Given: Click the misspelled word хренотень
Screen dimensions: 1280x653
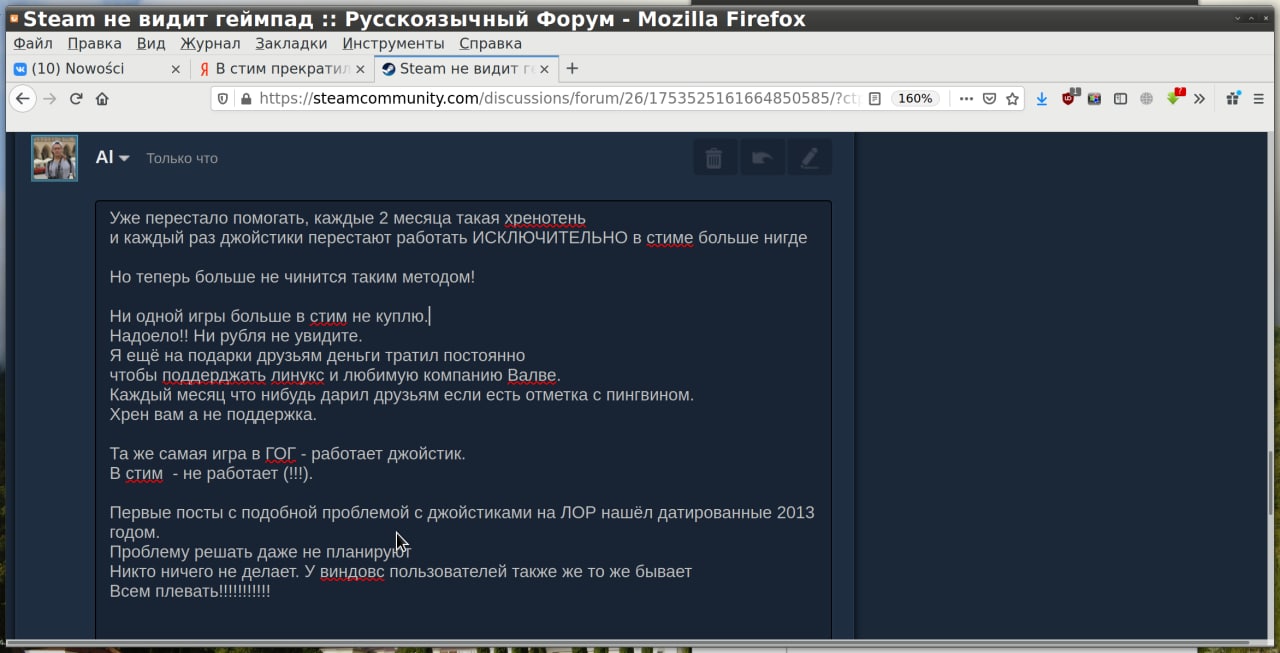Looking at the screenshot, I should pos(544,218).
